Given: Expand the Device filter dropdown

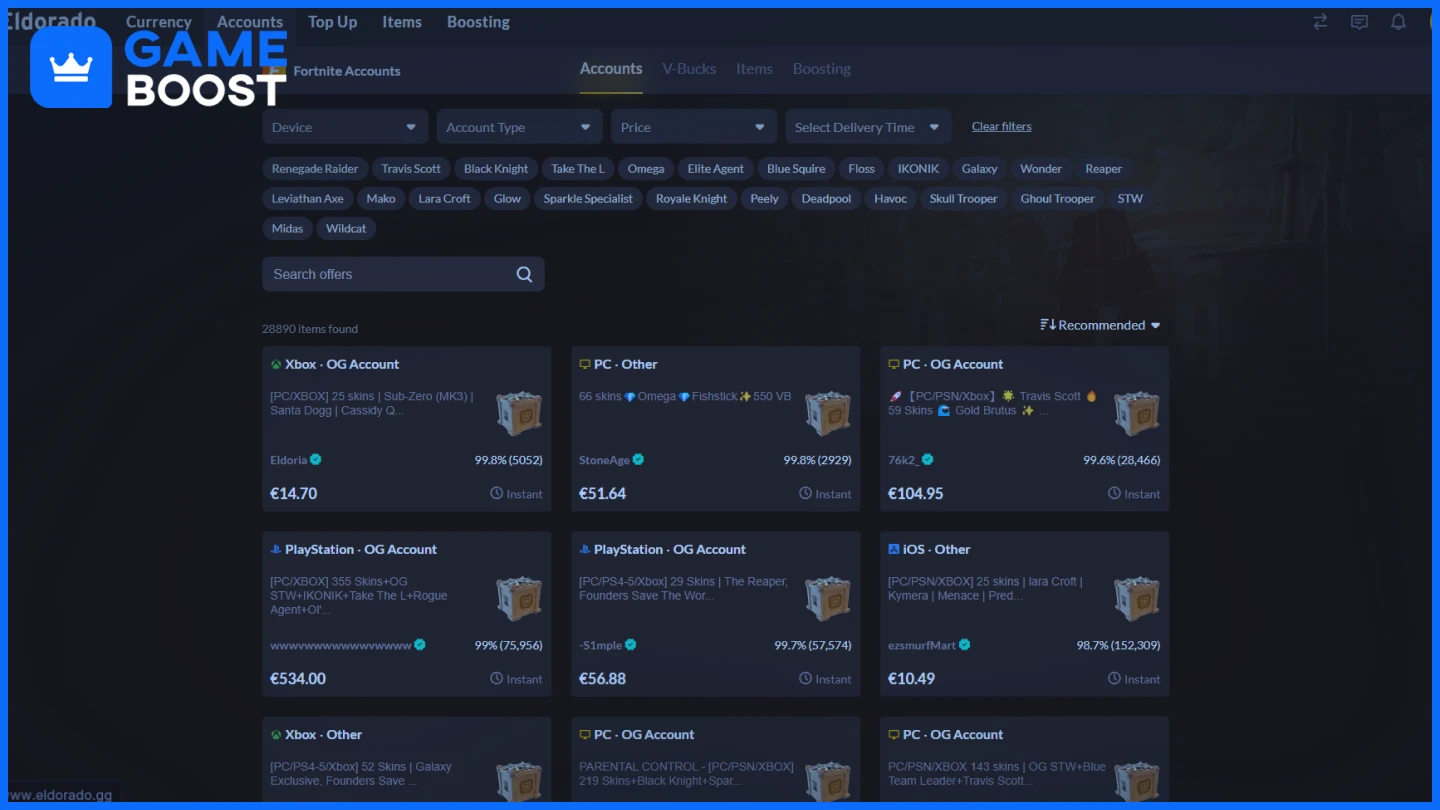Looking at the screenshot, I should pyautogui.click(x=345, y=127).
